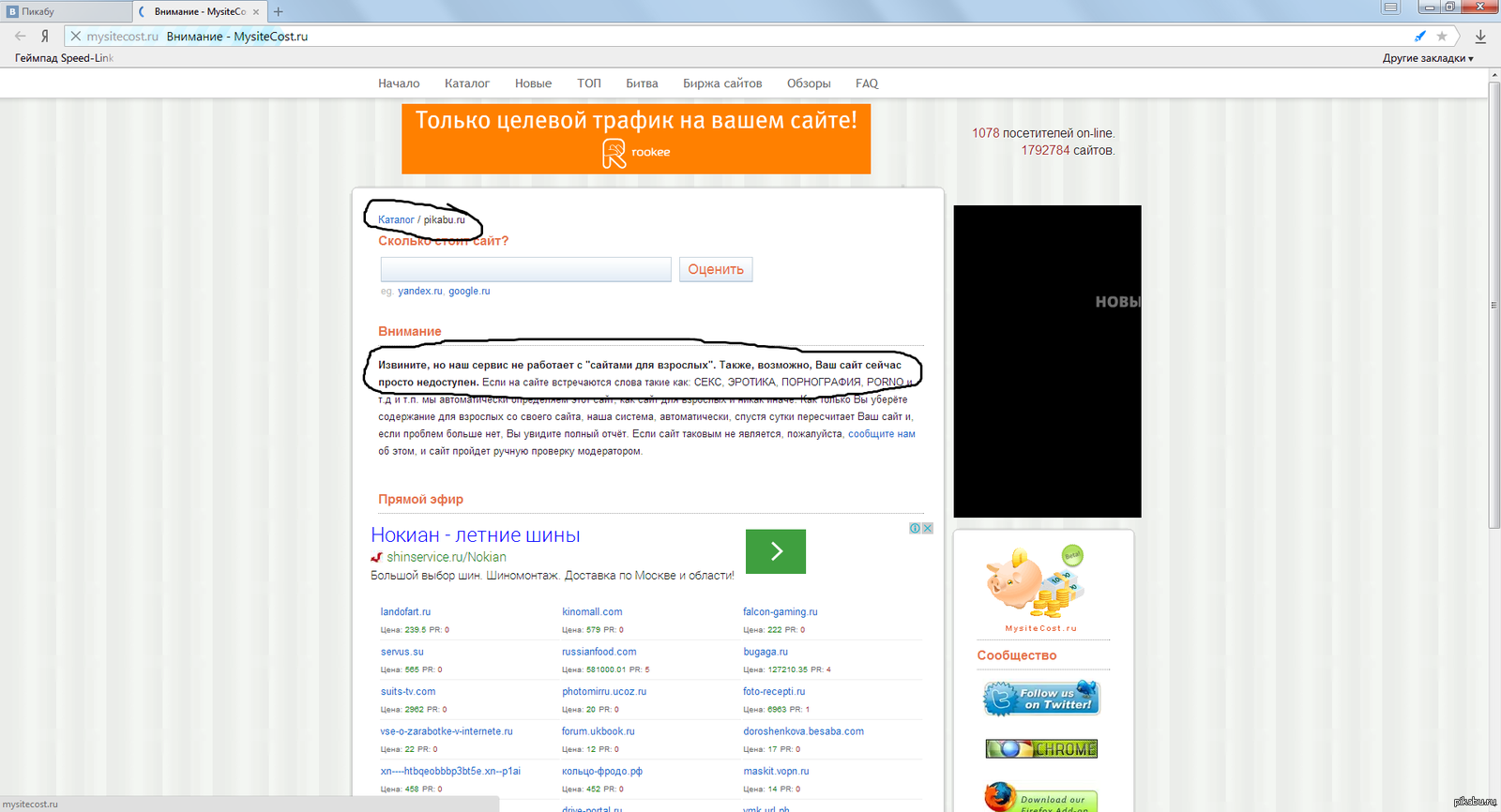This screenshot has height=812, width=1501.
Task: Click the browser back arrow
Action: [x=21, y=36]
